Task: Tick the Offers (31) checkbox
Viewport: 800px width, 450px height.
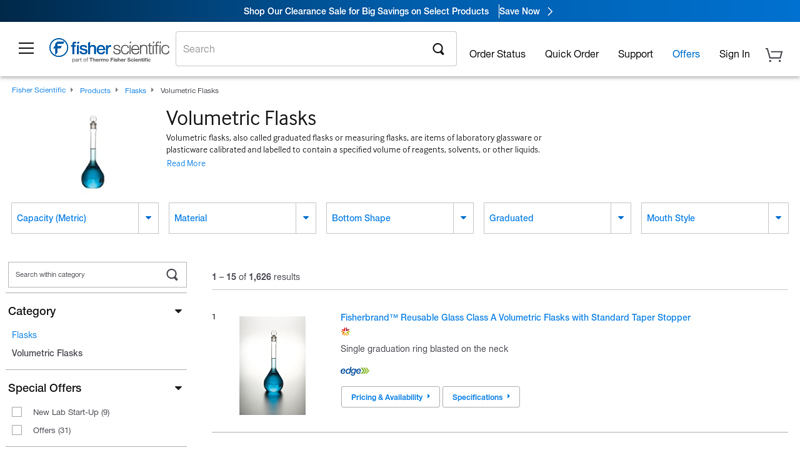Action: point(17,430)
